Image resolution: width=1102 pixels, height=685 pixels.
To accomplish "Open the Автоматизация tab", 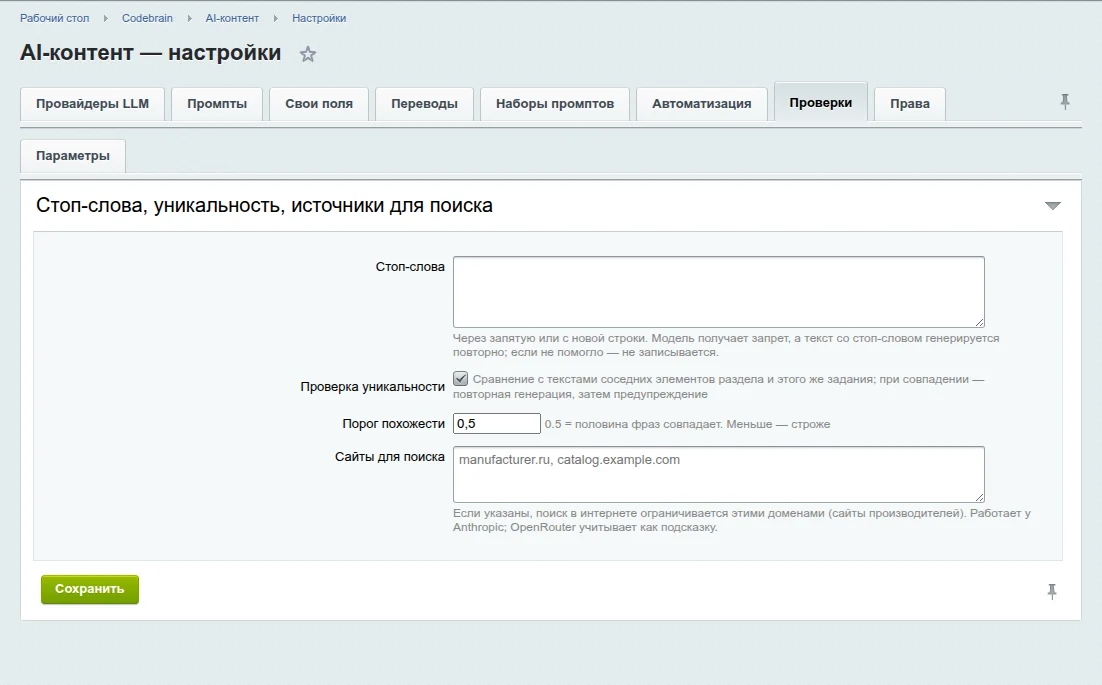I will click(x=701, y=104).
